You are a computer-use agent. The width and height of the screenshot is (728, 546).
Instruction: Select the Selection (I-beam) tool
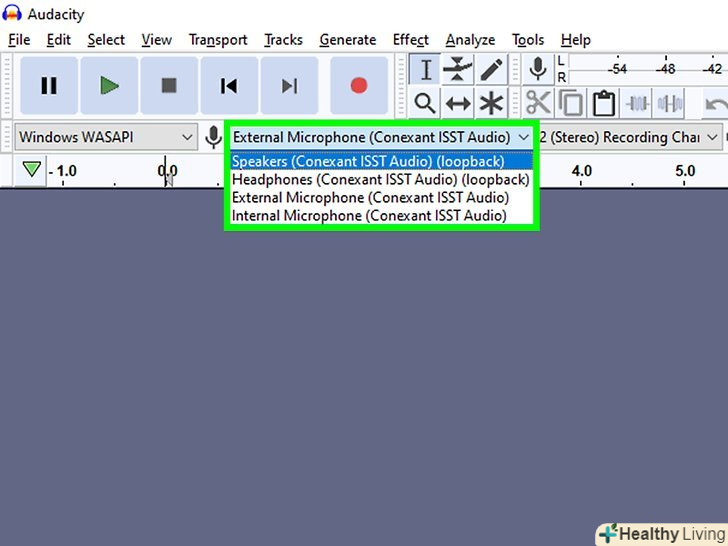[x=425, y=70]
